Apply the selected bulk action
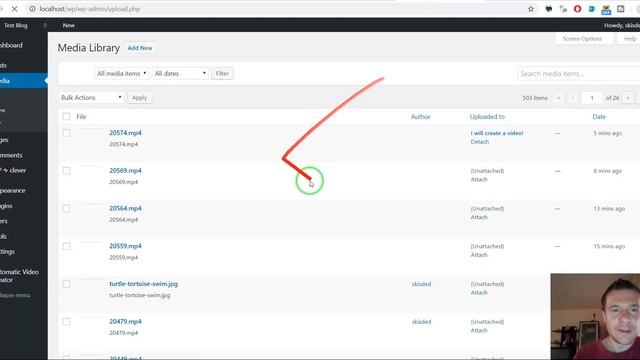This screenshot has width=640, height=360. pos(139,98)
